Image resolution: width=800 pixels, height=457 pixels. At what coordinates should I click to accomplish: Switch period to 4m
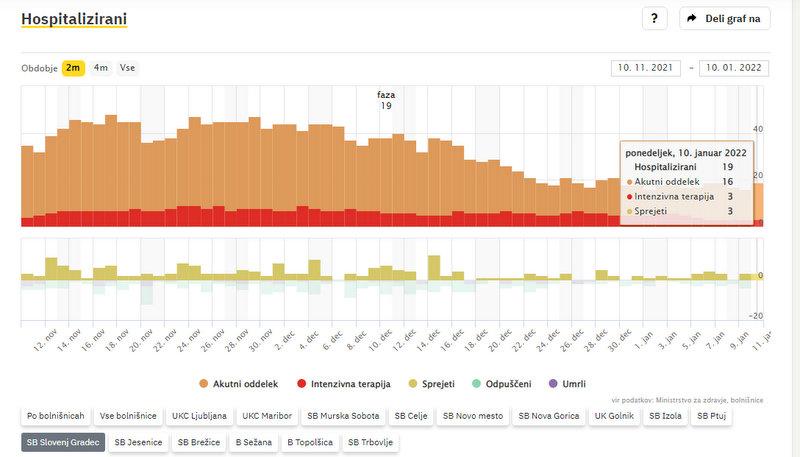[x=101, y=68]
